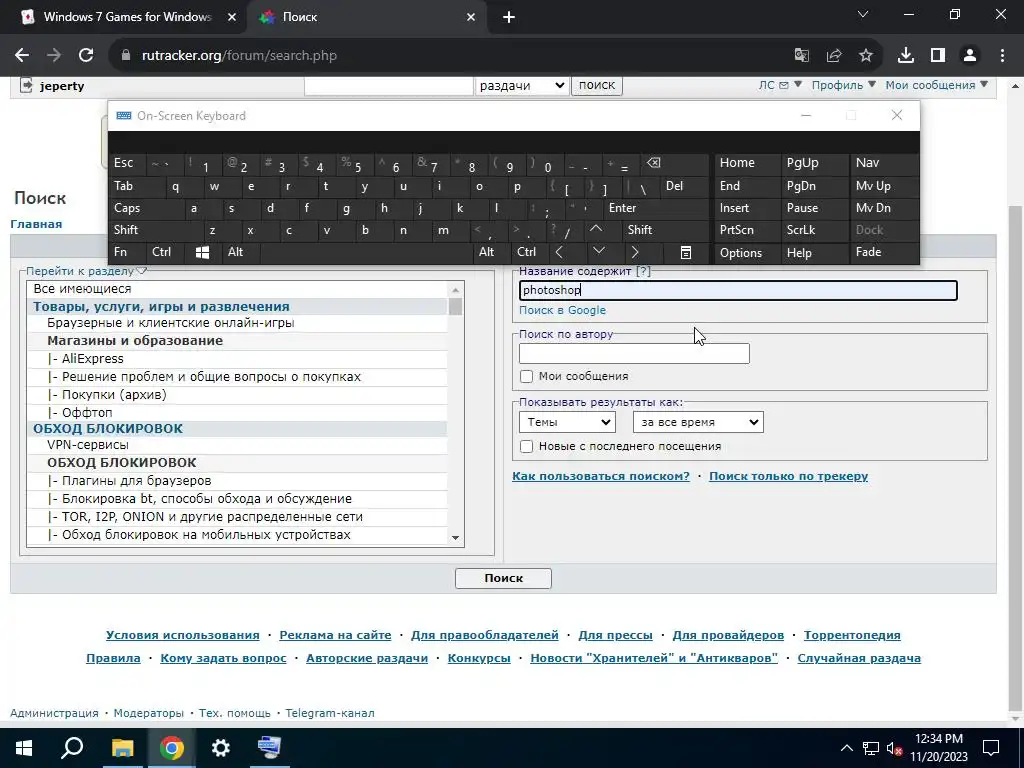This screenshot has height=768, width=1024.
Task: Go to Главная link
Action: tap(36, 224)
